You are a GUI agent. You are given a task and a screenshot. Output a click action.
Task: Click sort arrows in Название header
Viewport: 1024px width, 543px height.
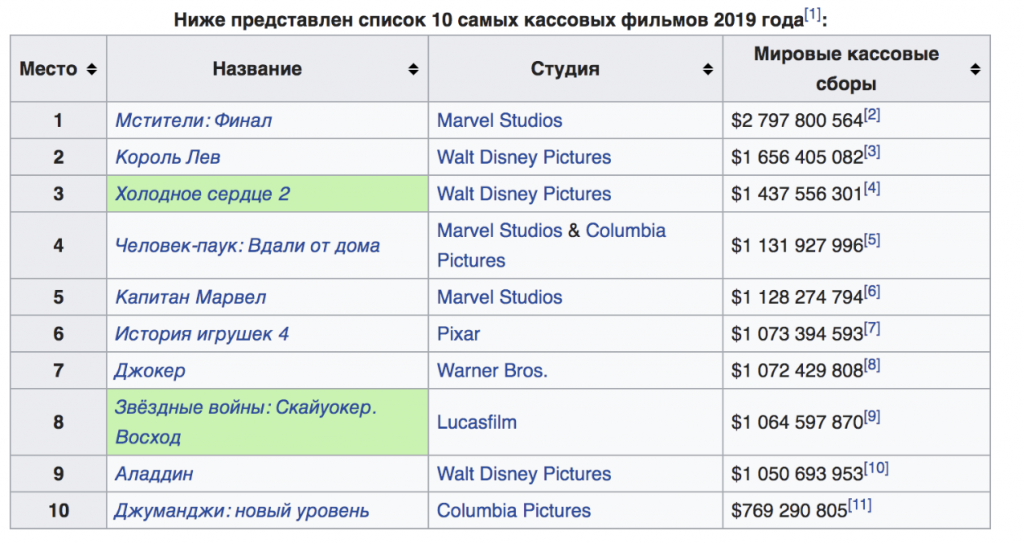point(413,69)
